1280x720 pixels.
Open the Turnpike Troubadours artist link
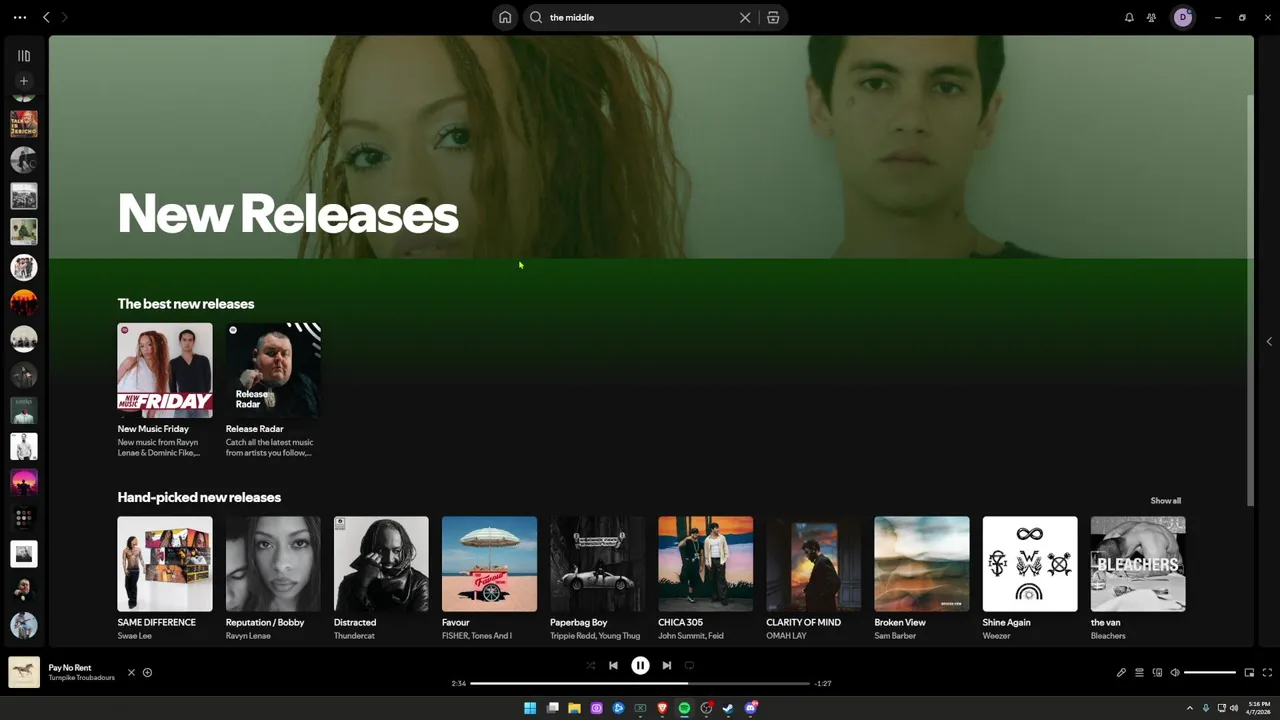(81, 678)
